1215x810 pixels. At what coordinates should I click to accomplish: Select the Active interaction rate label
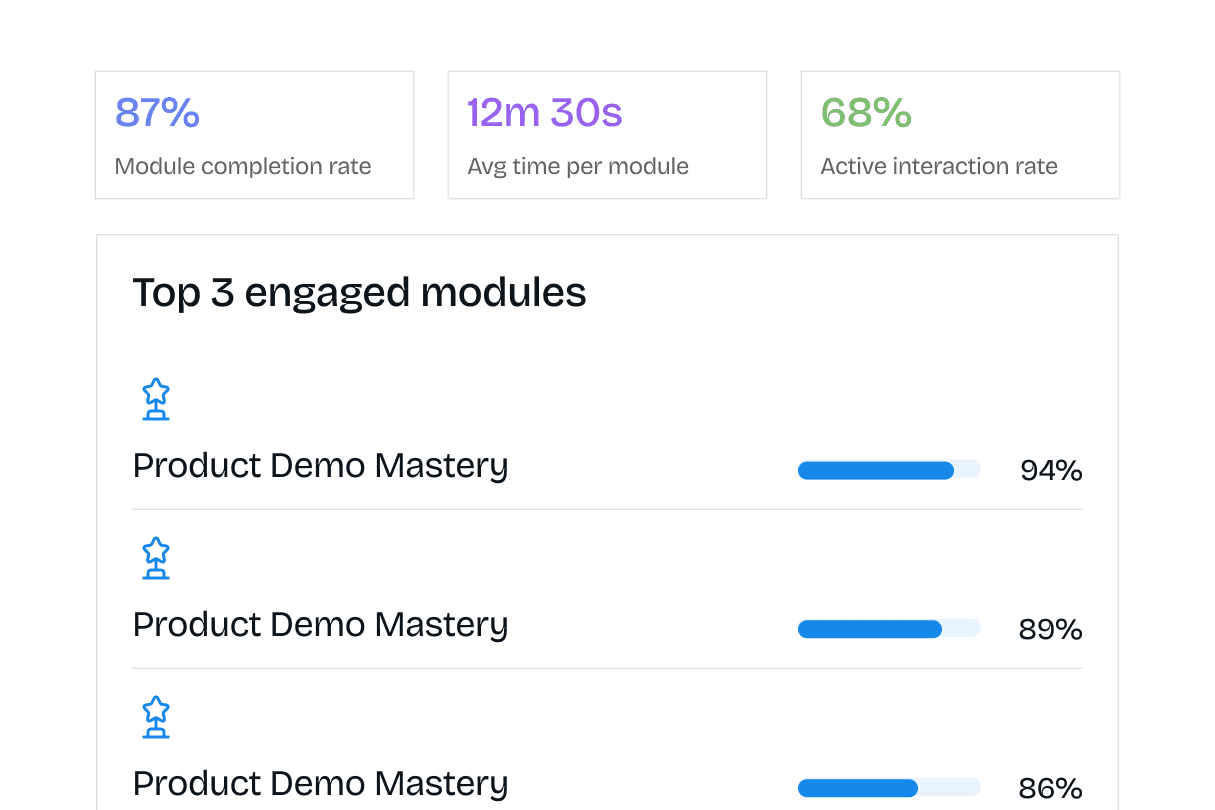pyautogui.click(x=939, y=166)
